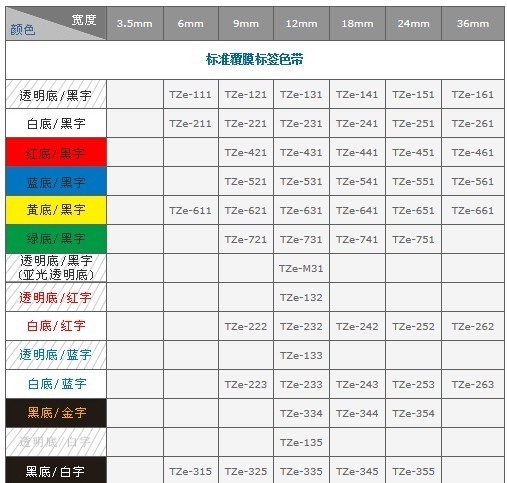Select the TZe-M31 matte tape cell
Screen dimensions: 507x483
click(x=301, y=268)
